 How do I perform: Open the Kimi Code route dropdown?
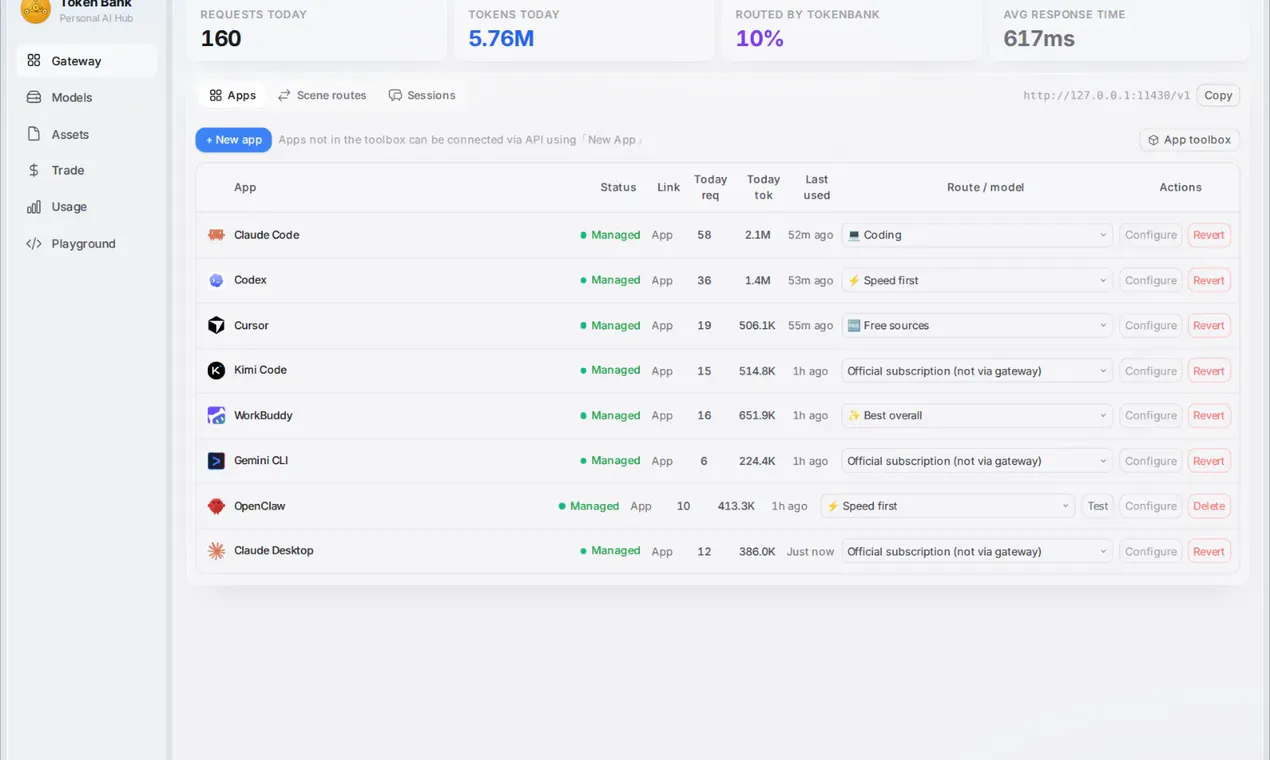977,371
